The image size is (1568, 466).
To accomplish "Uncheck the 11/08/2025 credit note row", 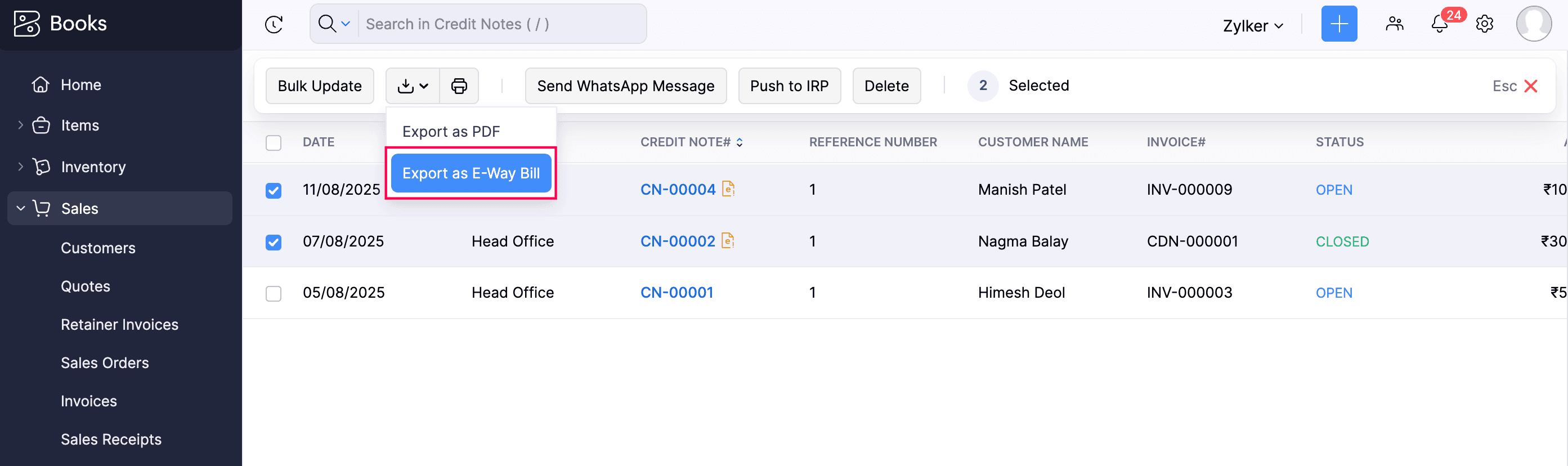I will tap(274, 190).
